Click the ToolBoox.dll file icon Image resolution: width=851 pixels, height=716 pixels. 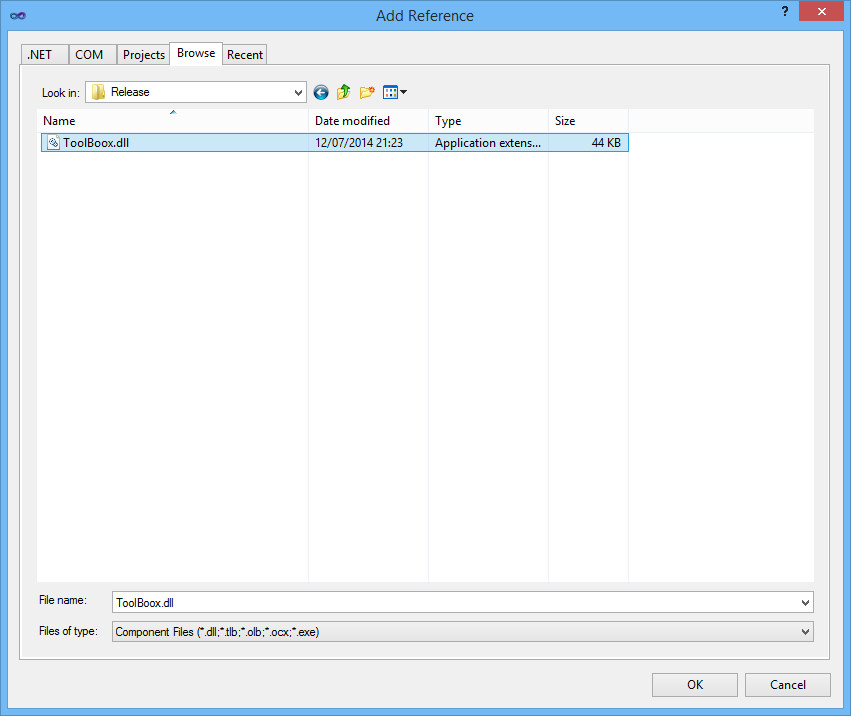tap(53, 143)
